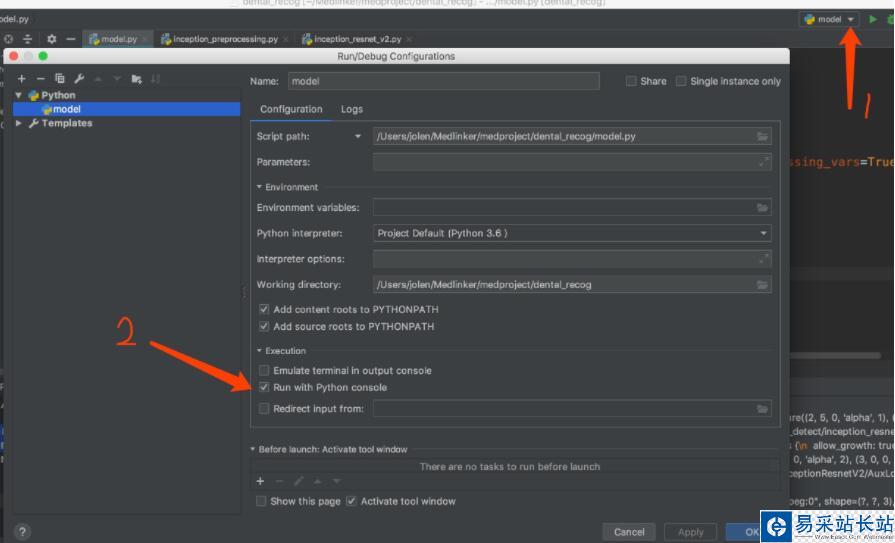Select model configuration in tree
The width and height of the screenshot is (895, 543).
pyautogui.click(x=127, y=109)
